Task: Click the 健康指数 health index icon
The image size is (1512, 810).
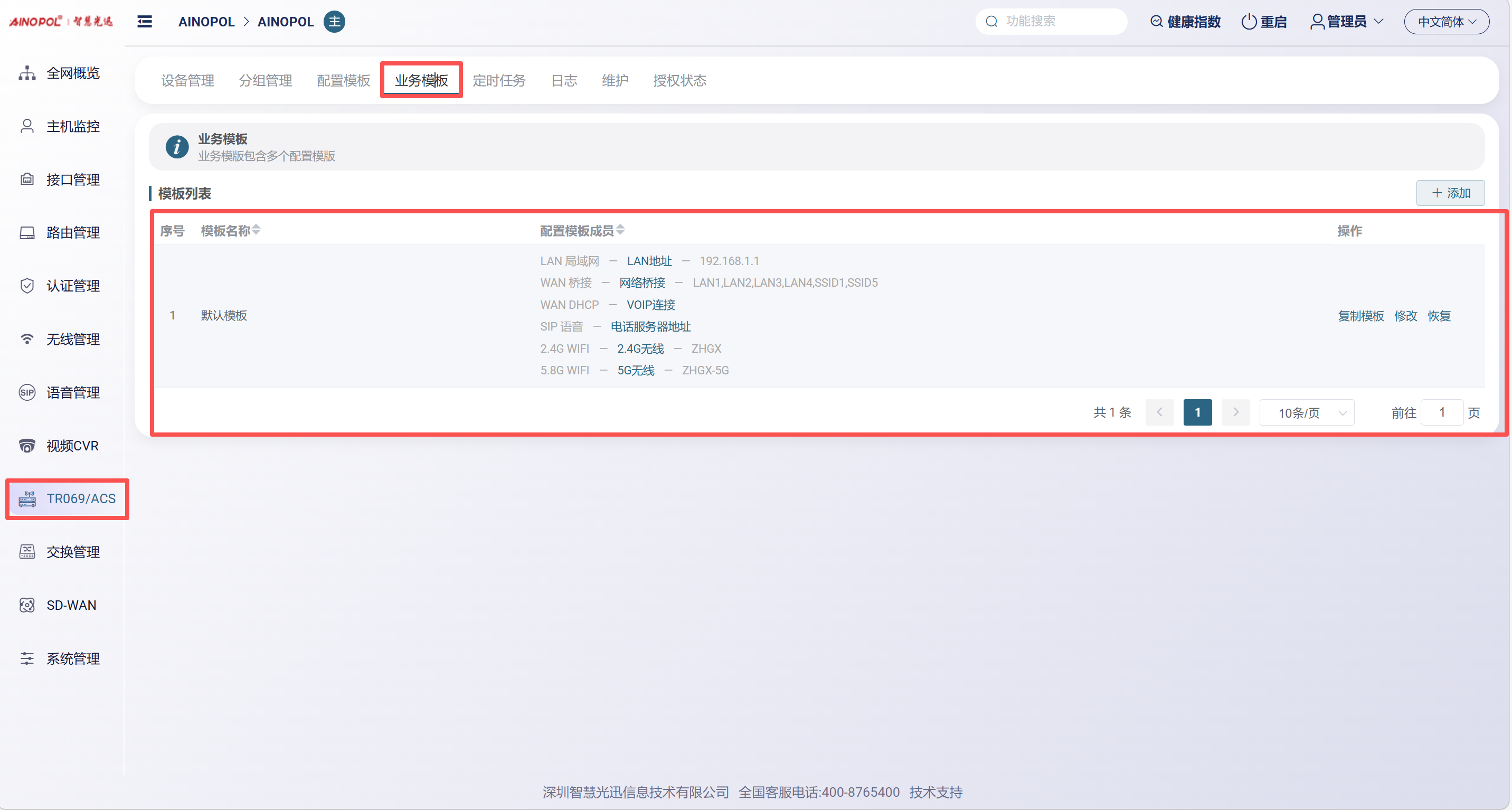Action: [1156, 22]
